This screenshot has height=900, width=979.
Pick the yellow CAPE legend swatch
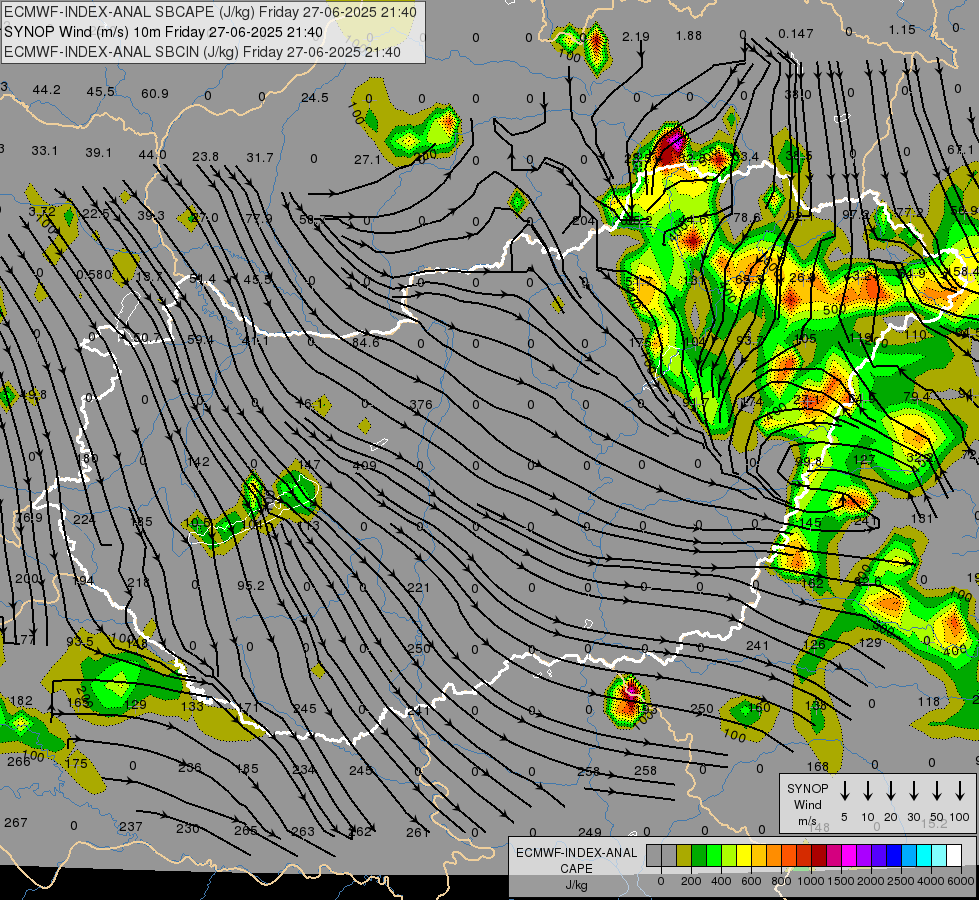[744, 855]
